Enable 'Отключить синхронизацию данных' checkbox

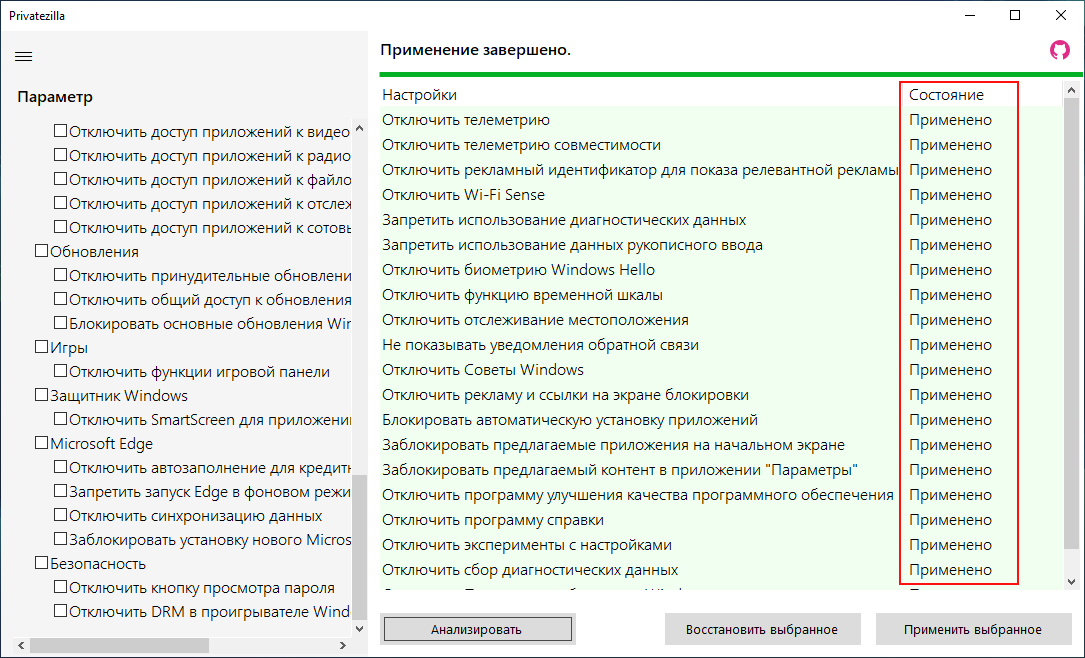pyautogui.click(x=61, y=515)
